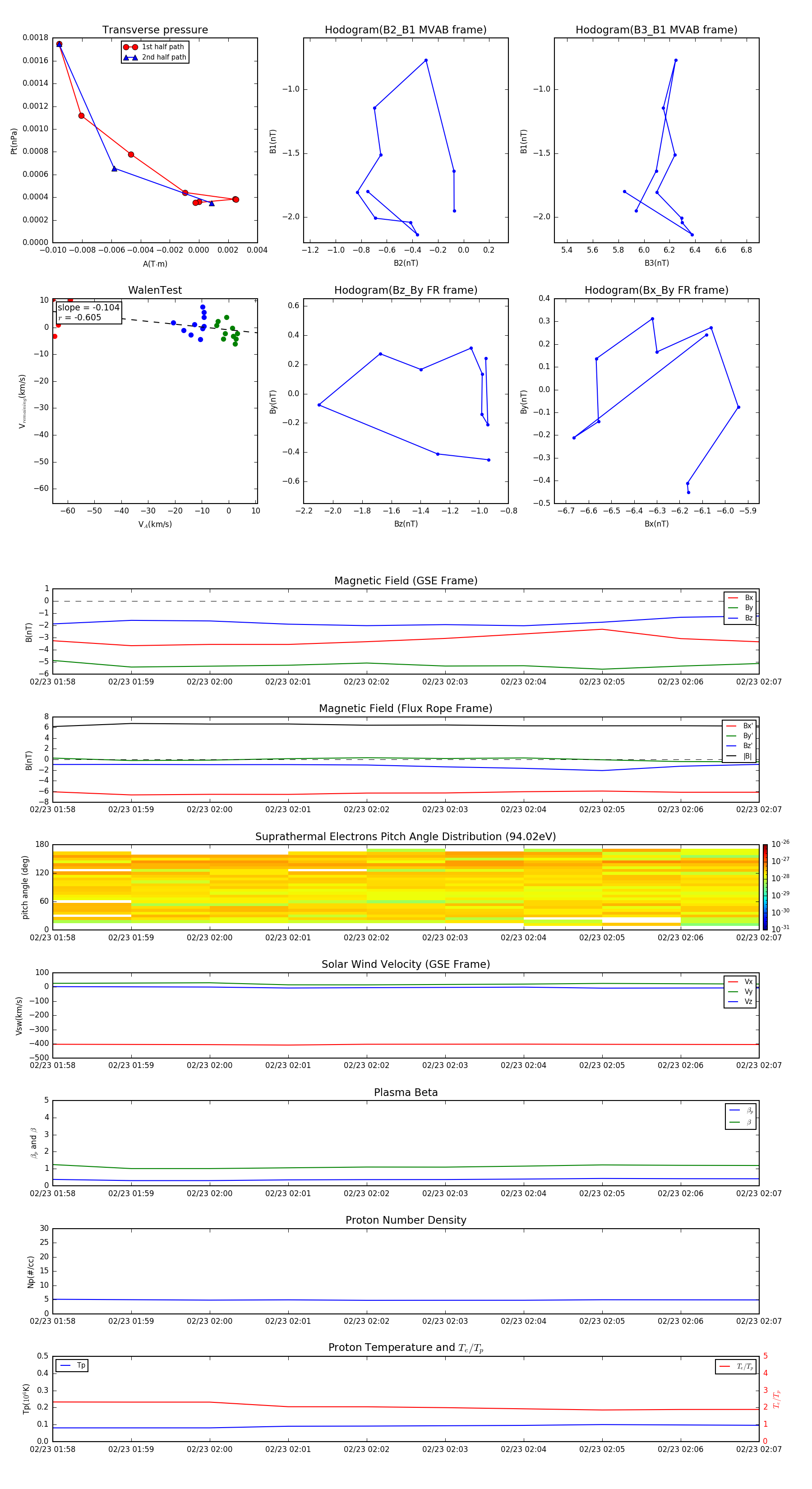Click the Hodogram(Bx_By FR frame) title
This screenshot has width=812, height=1489.
point(656,290)
